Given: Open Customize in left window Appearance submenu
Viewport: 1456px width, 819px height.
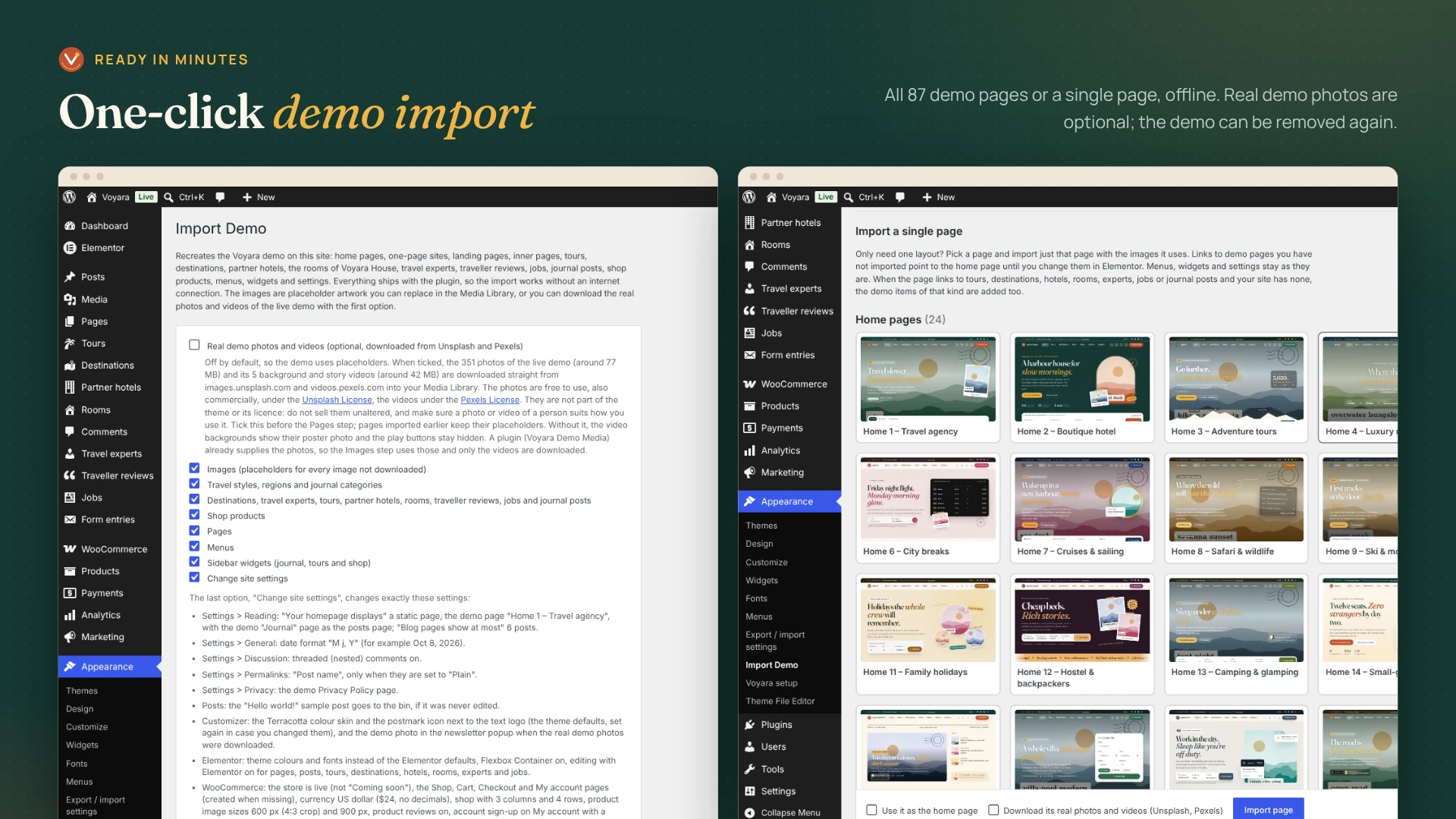Looking at the screenshot, I should [x=86, y=727].
